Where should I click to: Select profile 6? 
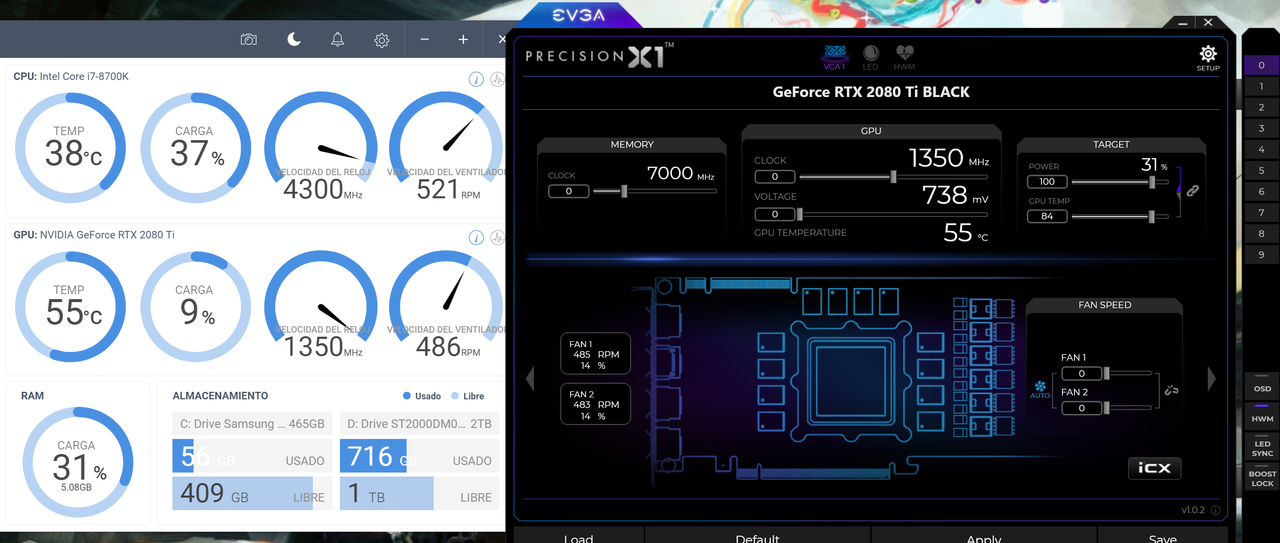[1262, 192]
